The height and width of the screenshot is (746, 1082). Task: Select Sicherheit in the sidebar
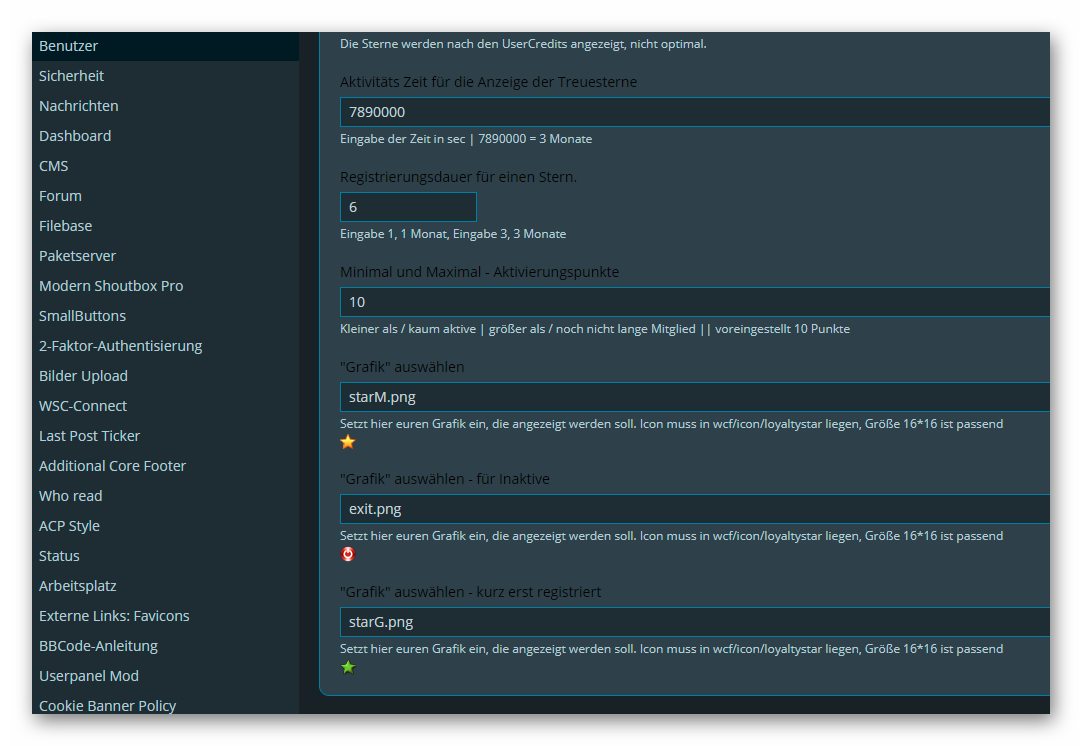tap(71, 76)
